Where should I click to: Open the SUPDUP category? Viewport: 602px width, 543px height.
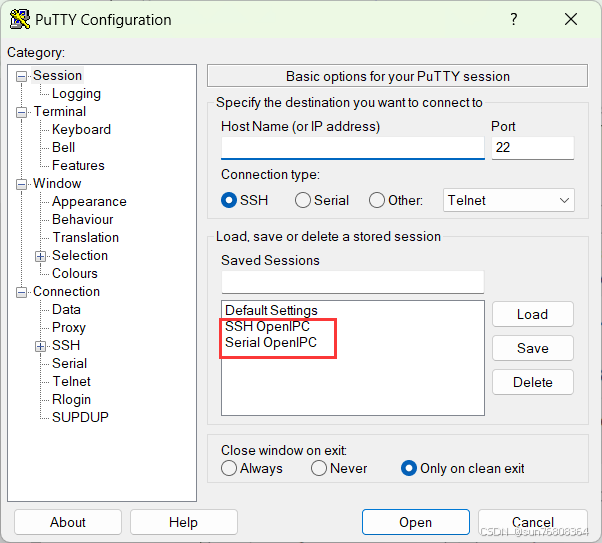[80, 417]
